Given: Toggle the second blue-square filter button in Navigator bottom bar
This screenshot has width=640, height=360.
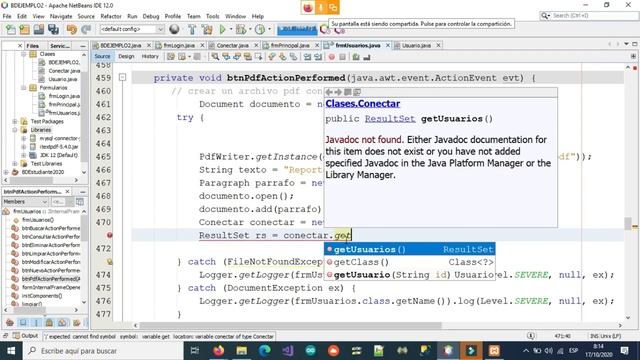Looking at the screenshot, I should pos(23,322).
